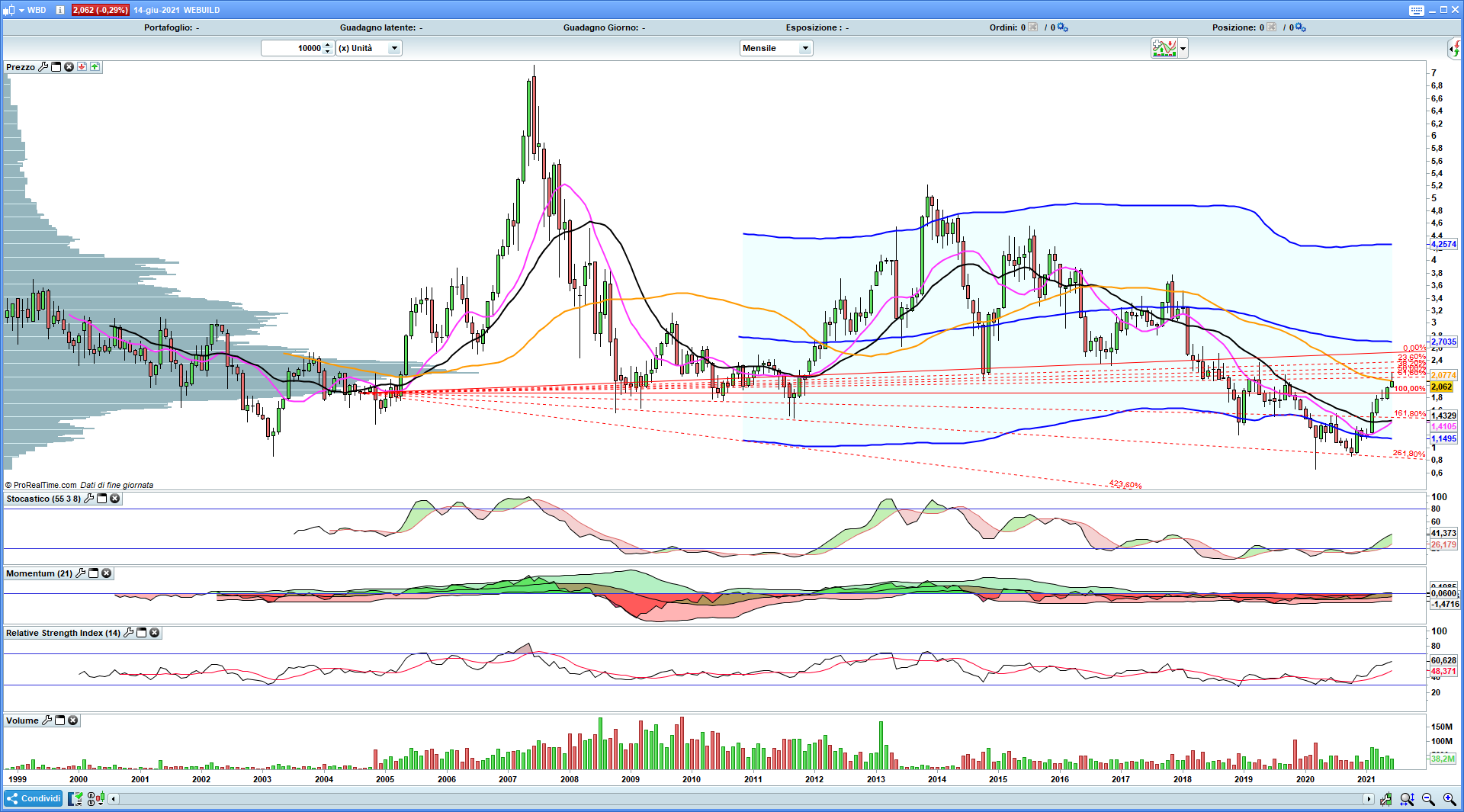
Task: Click the 1,1495 blue price axis label
Action: click(x=1443, y=438)
